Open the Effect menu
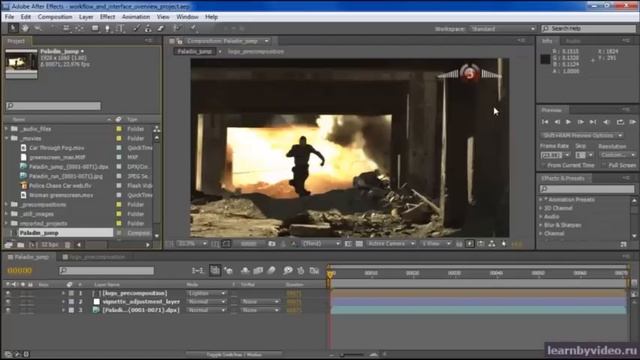This screenshot has height=360, width=640. 108,17
